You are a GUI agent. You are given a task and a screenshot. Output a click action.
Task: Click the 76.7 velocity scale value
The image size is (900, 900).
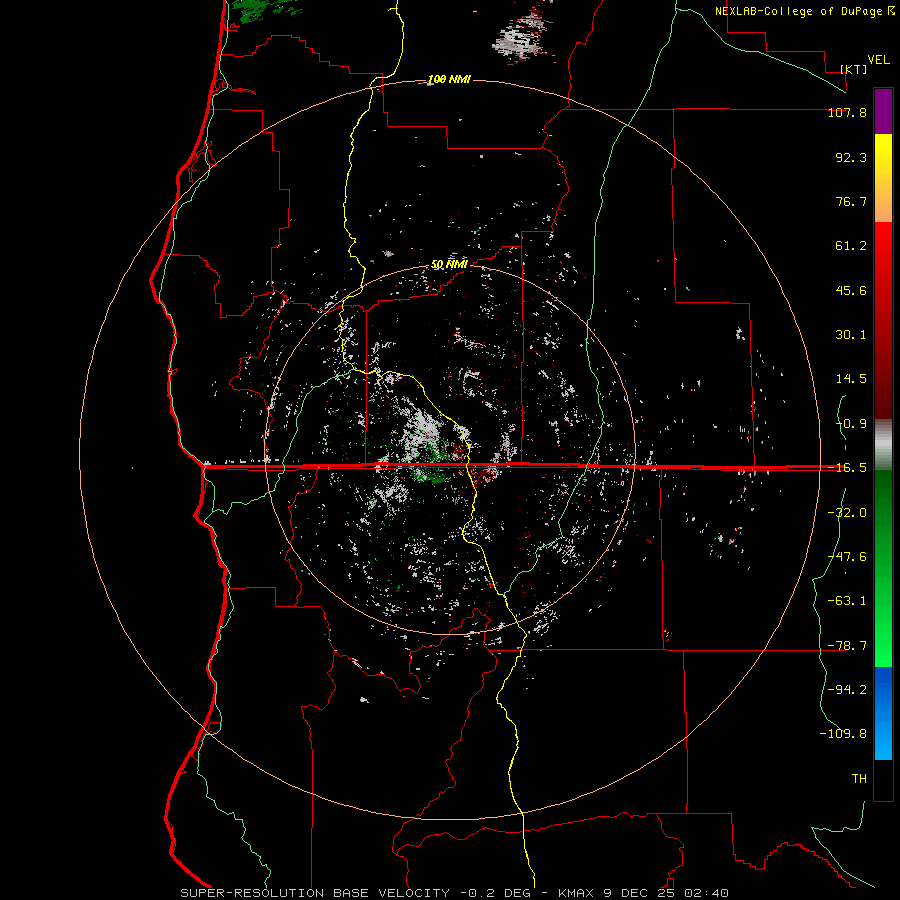coord(851,201)
